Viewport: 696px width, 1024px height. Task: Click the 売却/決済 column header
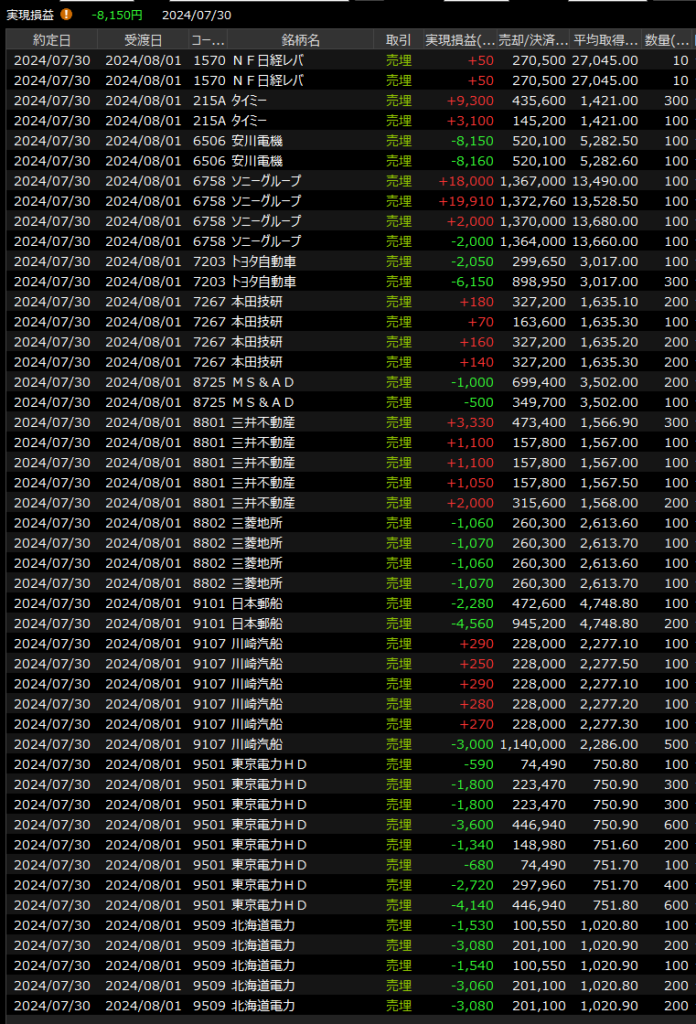pyautogui.click(x=534, y=40)
